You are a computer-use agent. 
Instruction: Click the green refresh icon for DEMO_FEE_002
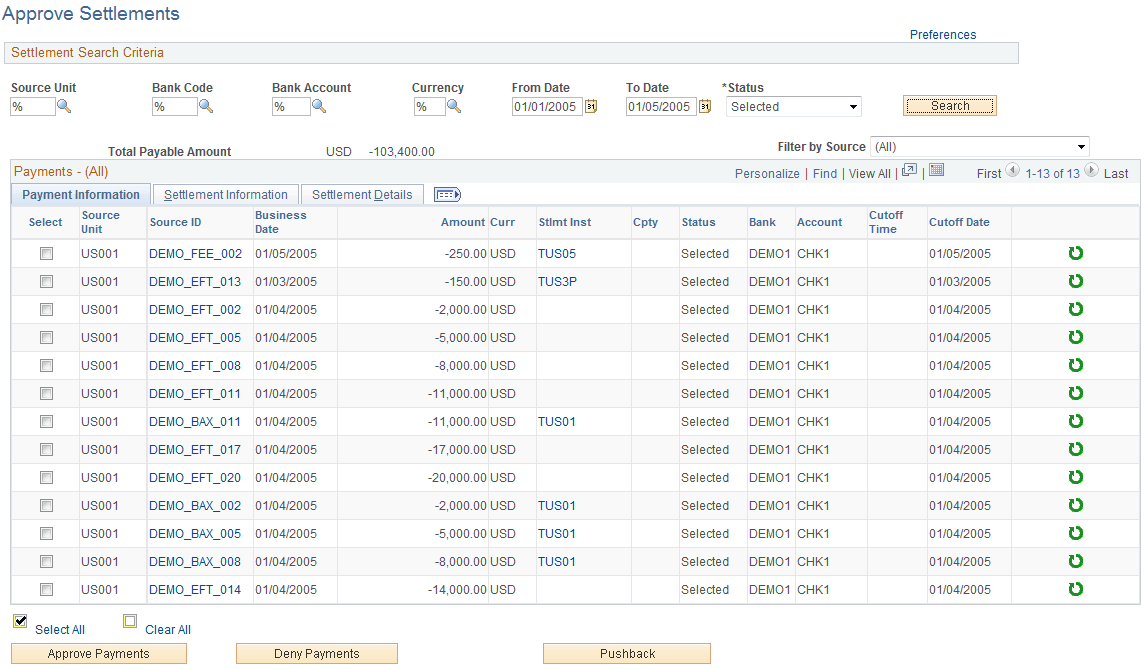pos(1076,253)
